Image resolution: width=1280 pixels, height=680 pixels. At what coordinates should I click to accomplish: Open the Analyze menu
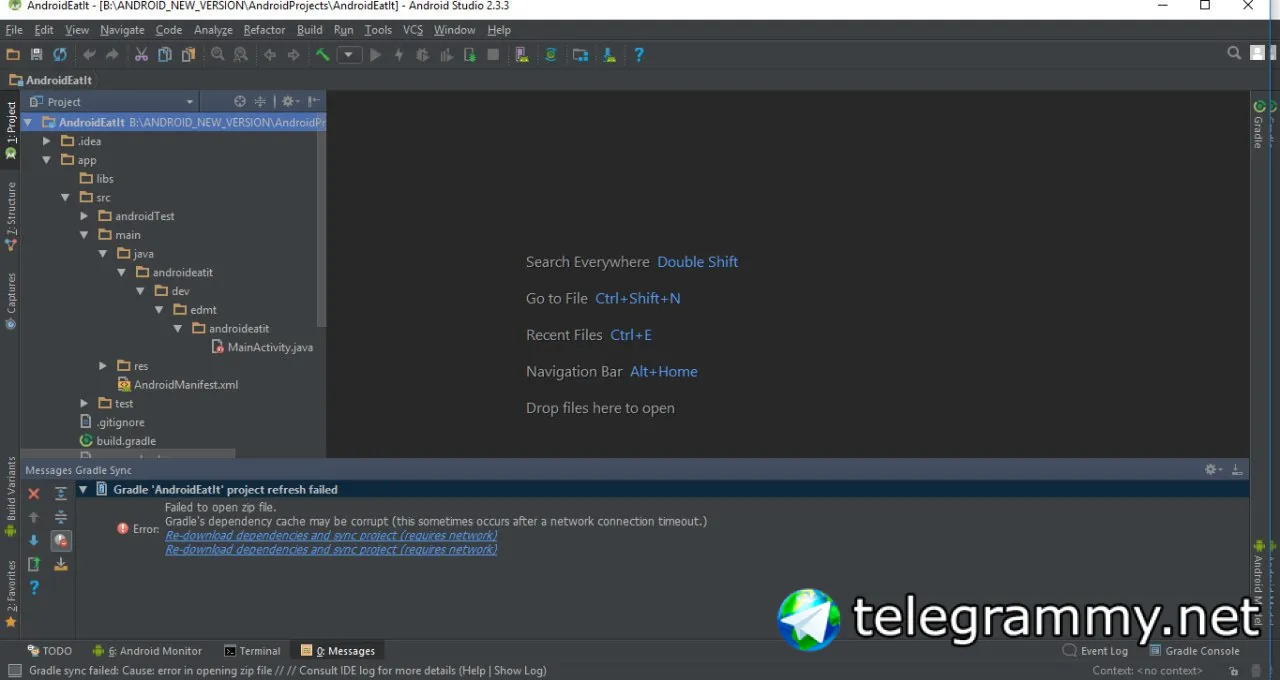(x=213, y=30)
